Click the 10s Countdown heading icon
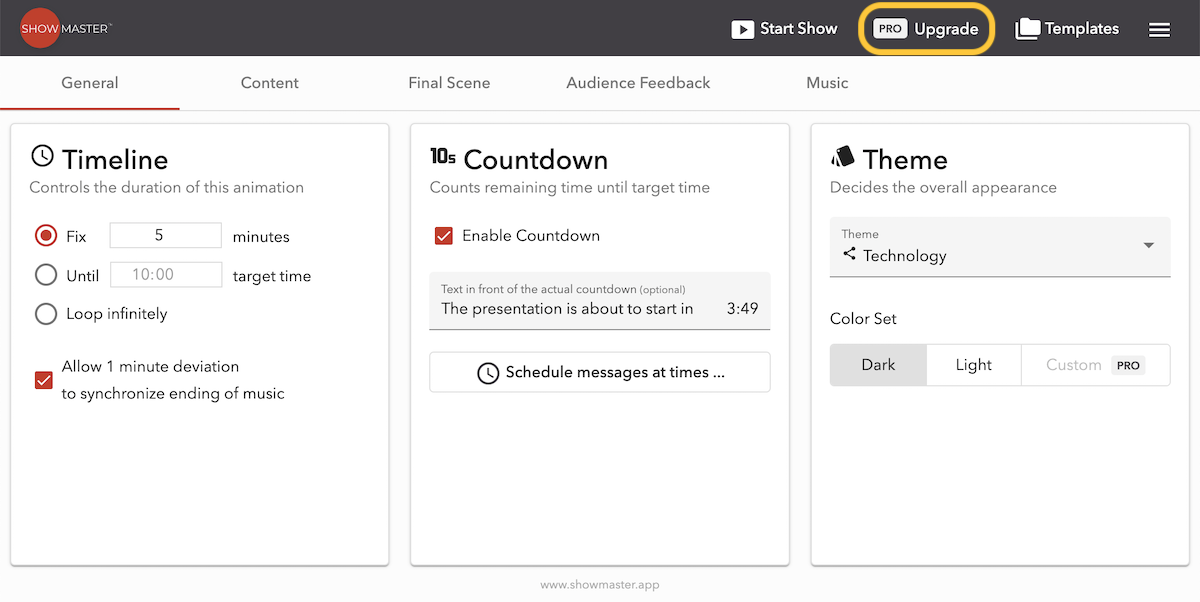This screenshot has height=602, width=1200. pyautogui.click(x=443, y=156)
